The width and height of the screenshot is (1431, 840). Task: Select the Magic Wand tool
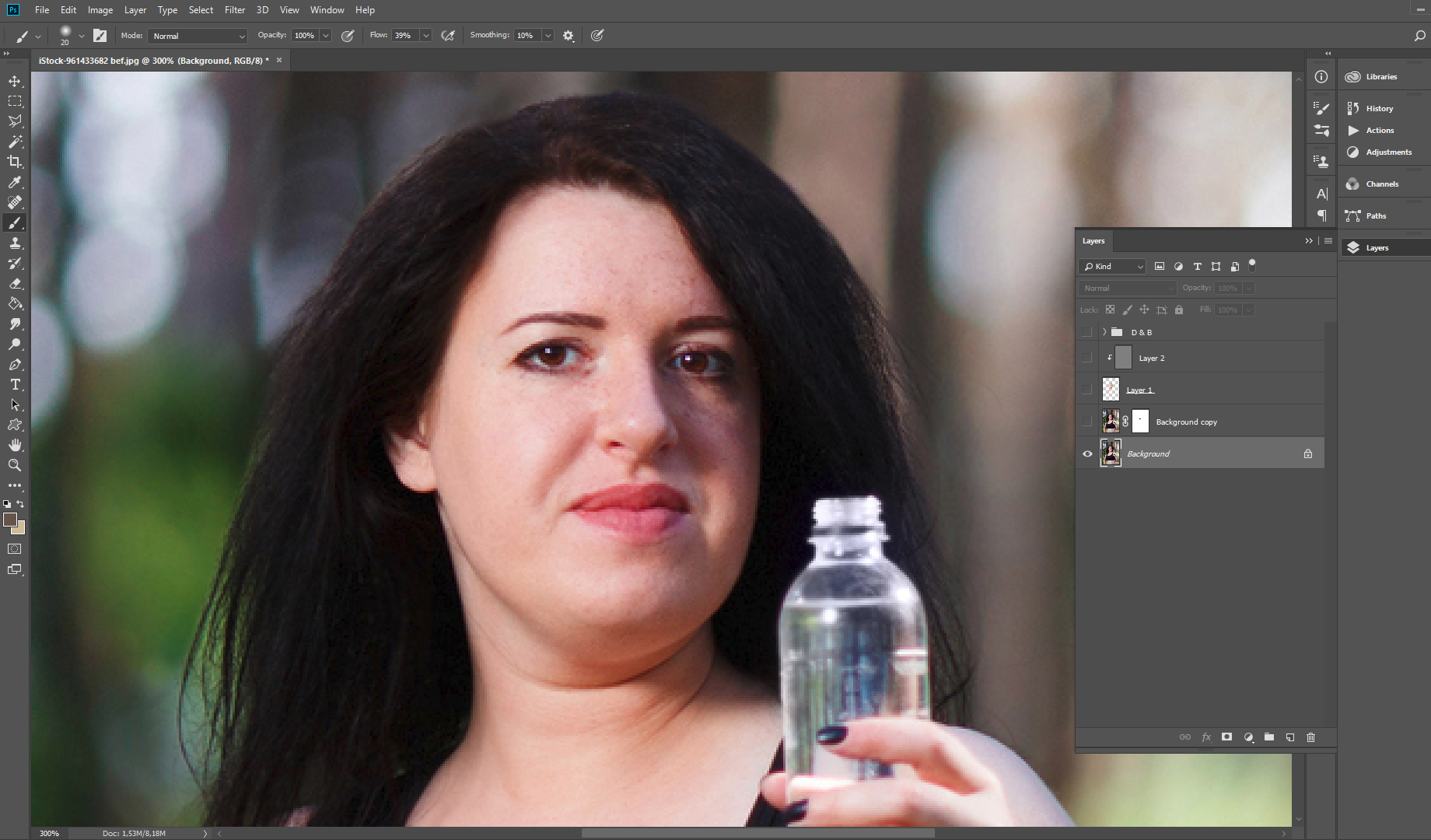tap(15, 142)
